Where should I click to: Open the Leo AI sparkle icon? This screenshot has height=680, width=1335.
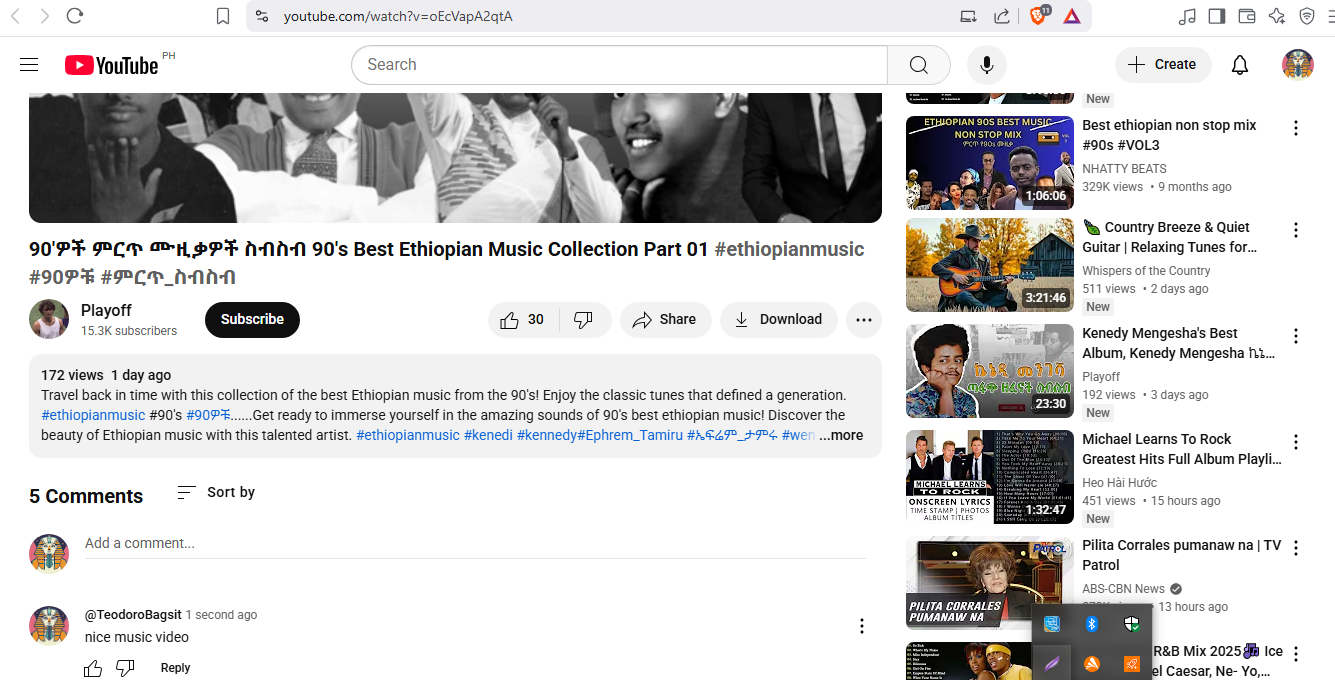pyautogui.click(x=1277, y=16)
